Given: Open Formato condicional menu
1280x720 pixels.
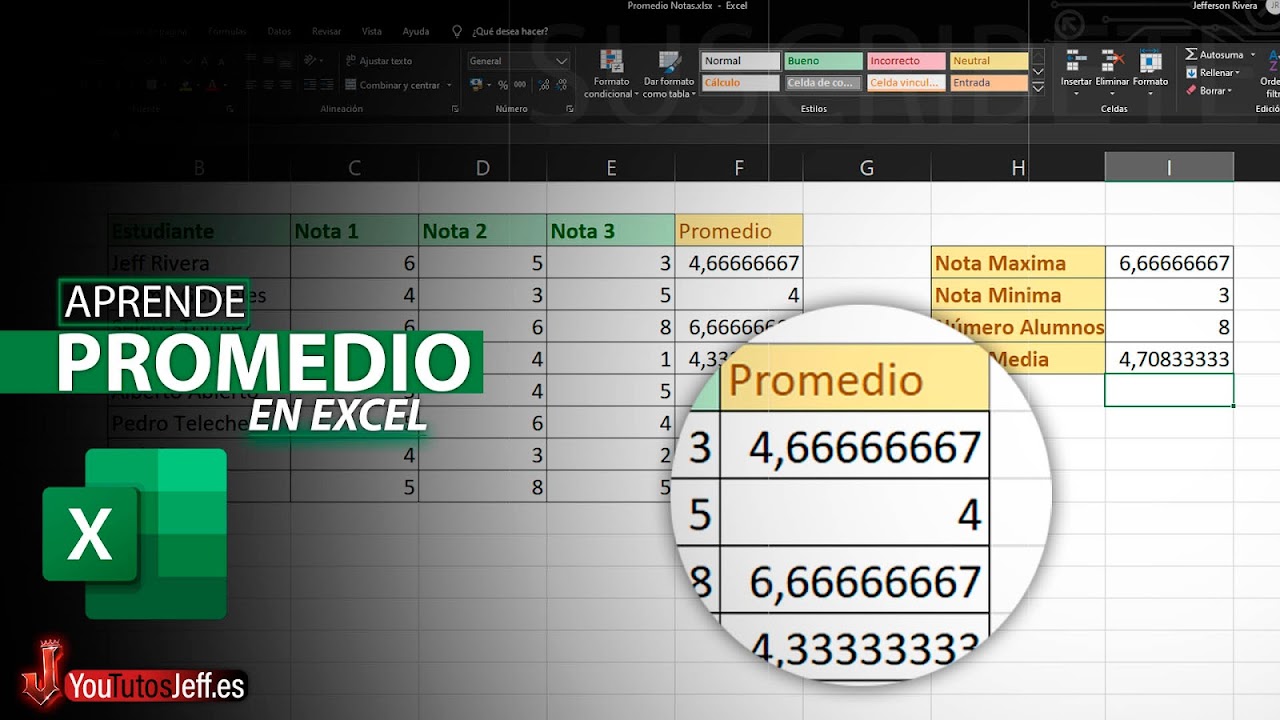Looking at the screenshot, I should 611,74.
